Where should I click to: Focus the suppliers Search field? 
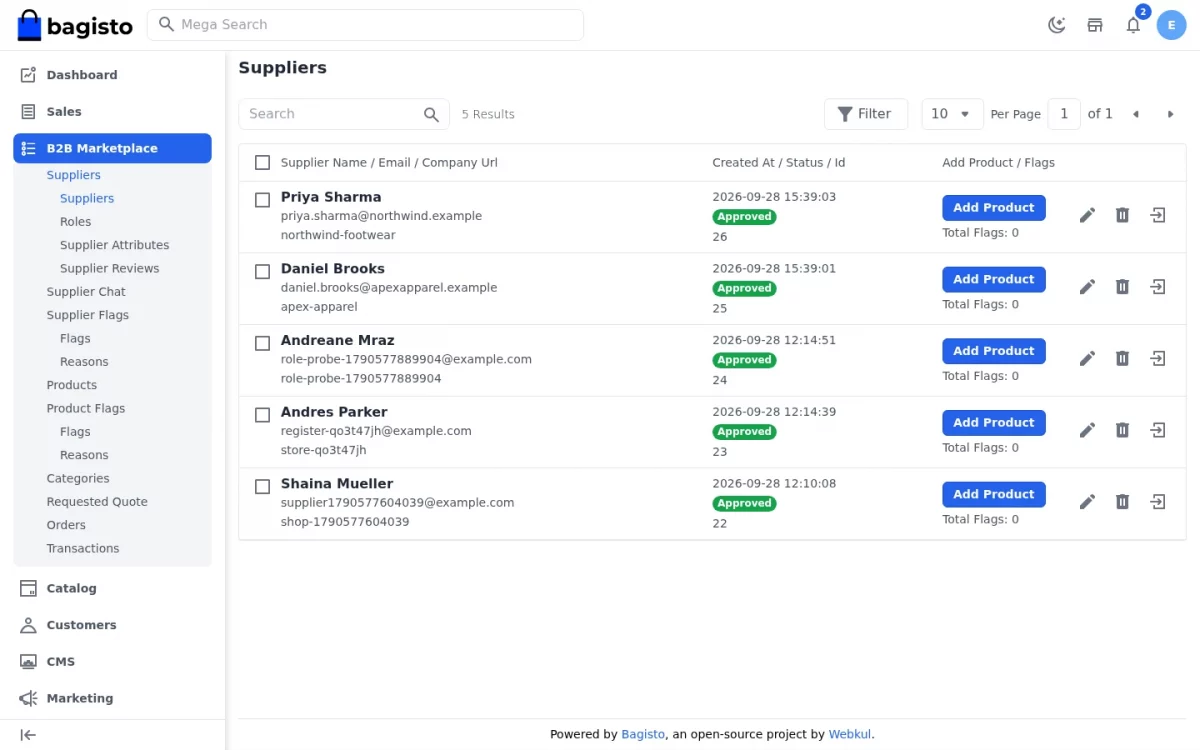coord(344,114)
